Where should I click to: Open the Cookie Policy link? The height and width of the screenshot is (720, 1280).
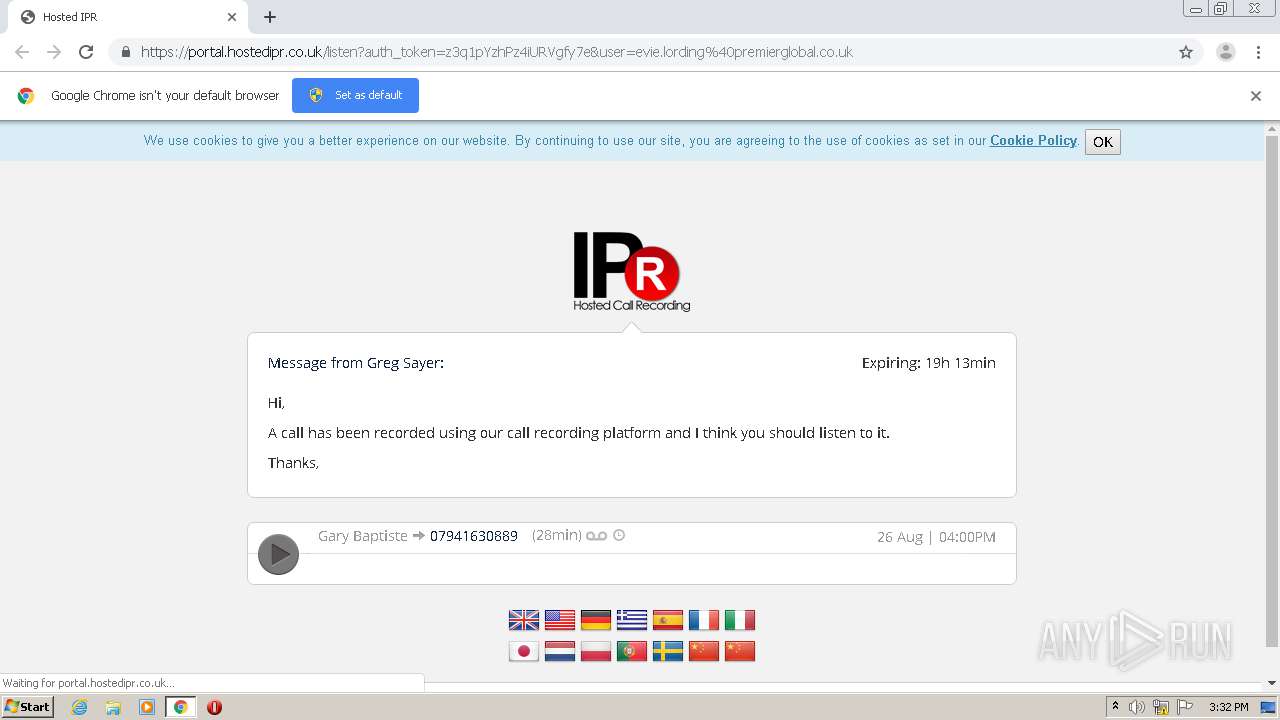(x=1033, y=141)
